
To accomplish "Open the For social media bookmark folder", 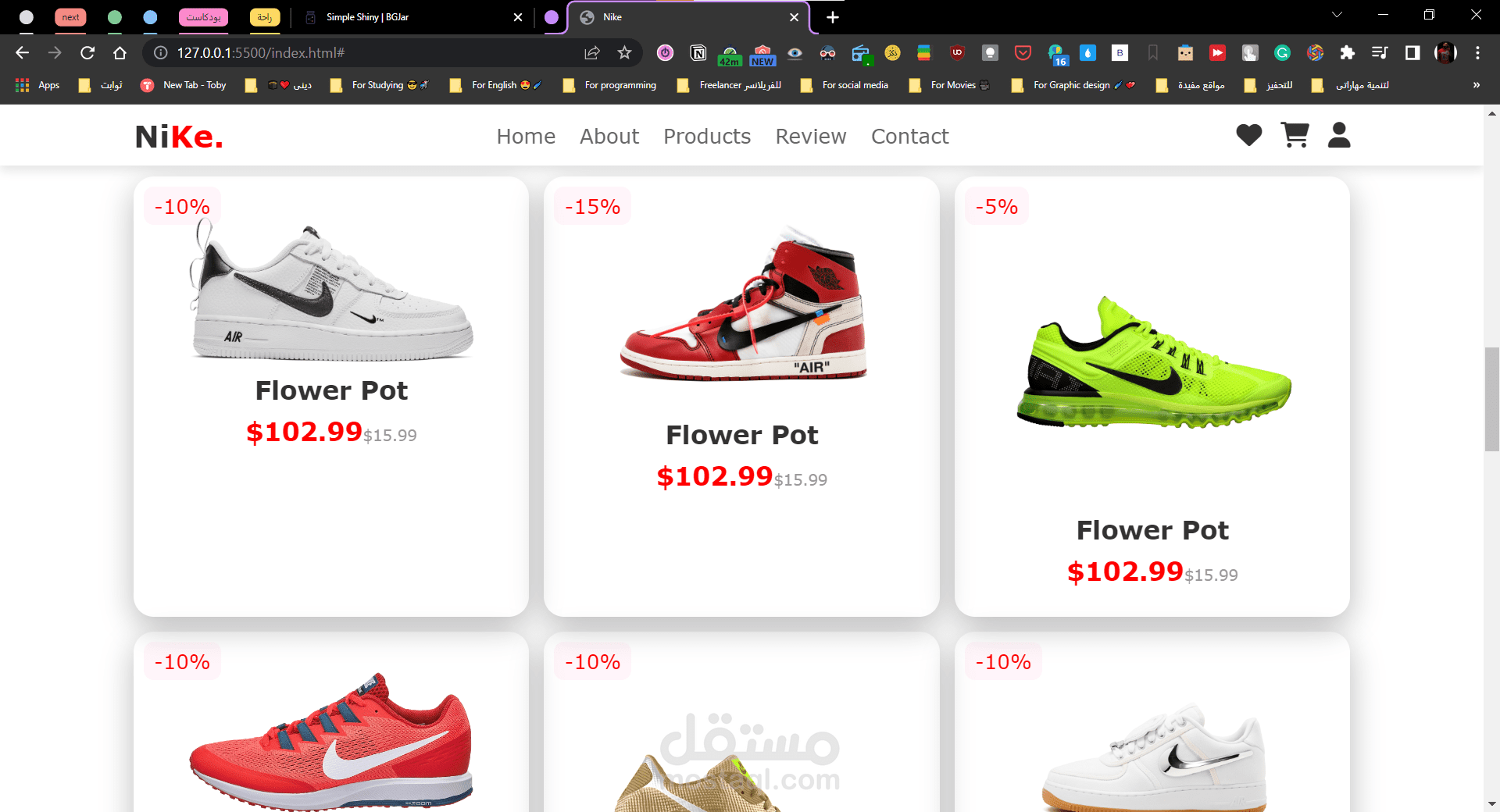I will click(845, 85).
